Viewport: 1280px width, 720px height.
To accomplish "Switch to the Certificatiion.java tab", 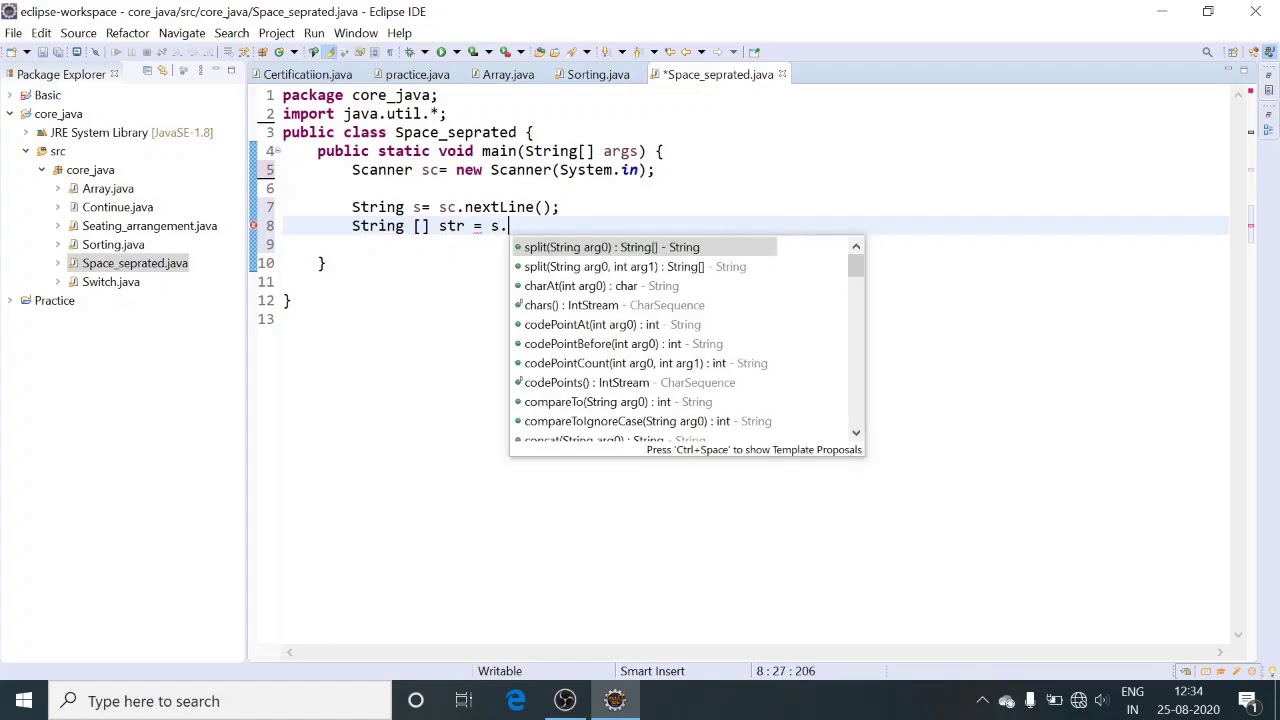I will (x=301, y=74).
